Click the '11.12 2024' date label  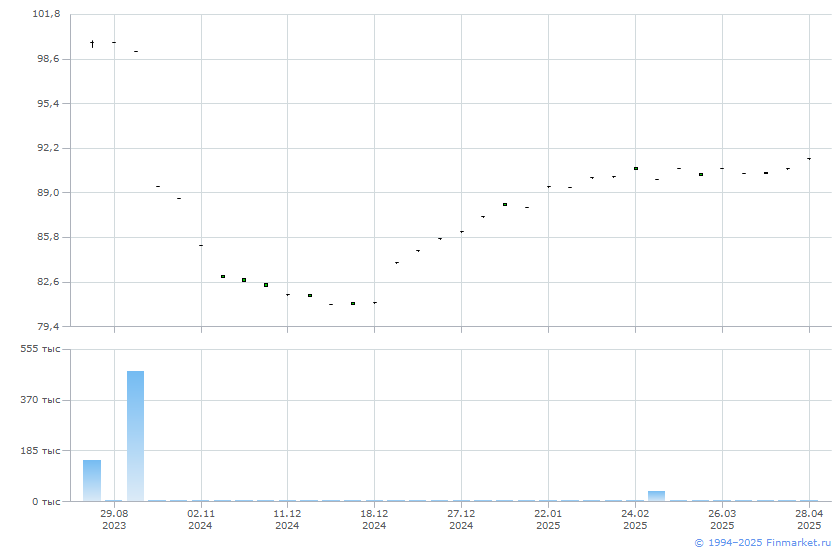click(x=288, y=519)
